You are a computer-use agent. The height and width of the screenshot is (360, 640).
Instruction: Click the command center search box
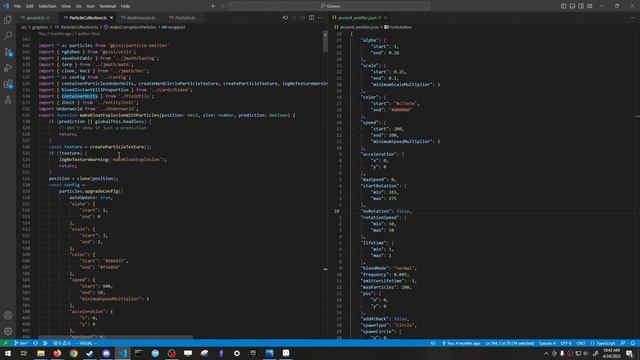pos(330,6)
